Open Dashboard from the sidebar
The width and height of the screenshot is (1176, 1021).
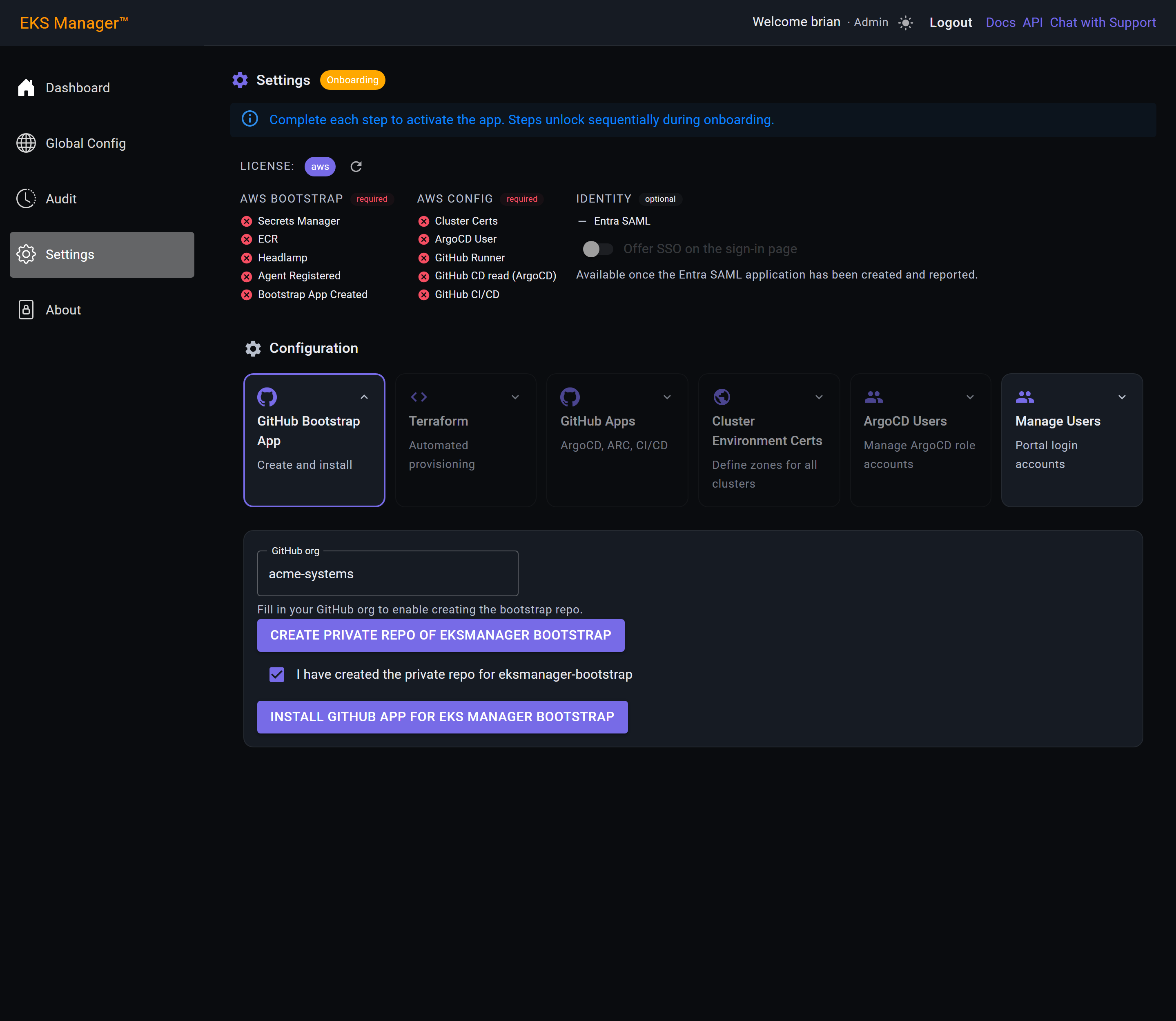[x=102, y=88]
